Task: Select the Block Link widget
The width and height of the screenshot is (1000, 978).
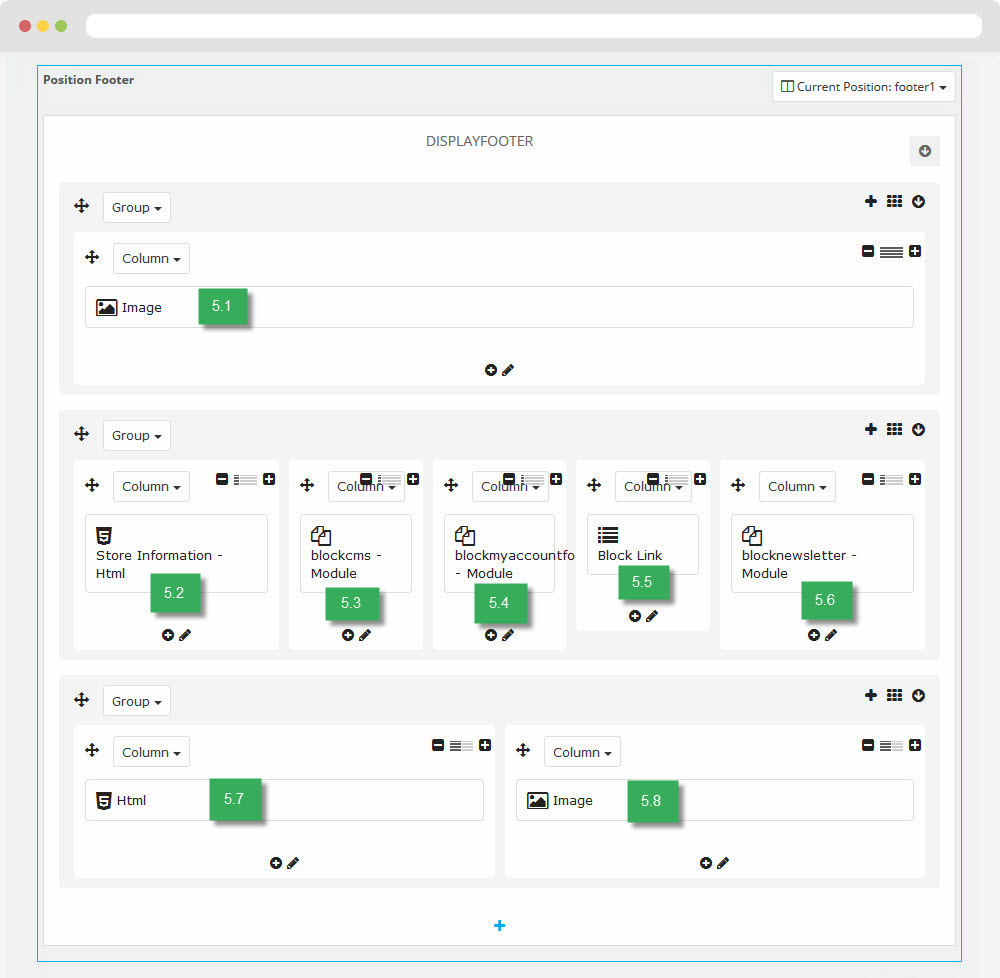Action: click(643, 544)
